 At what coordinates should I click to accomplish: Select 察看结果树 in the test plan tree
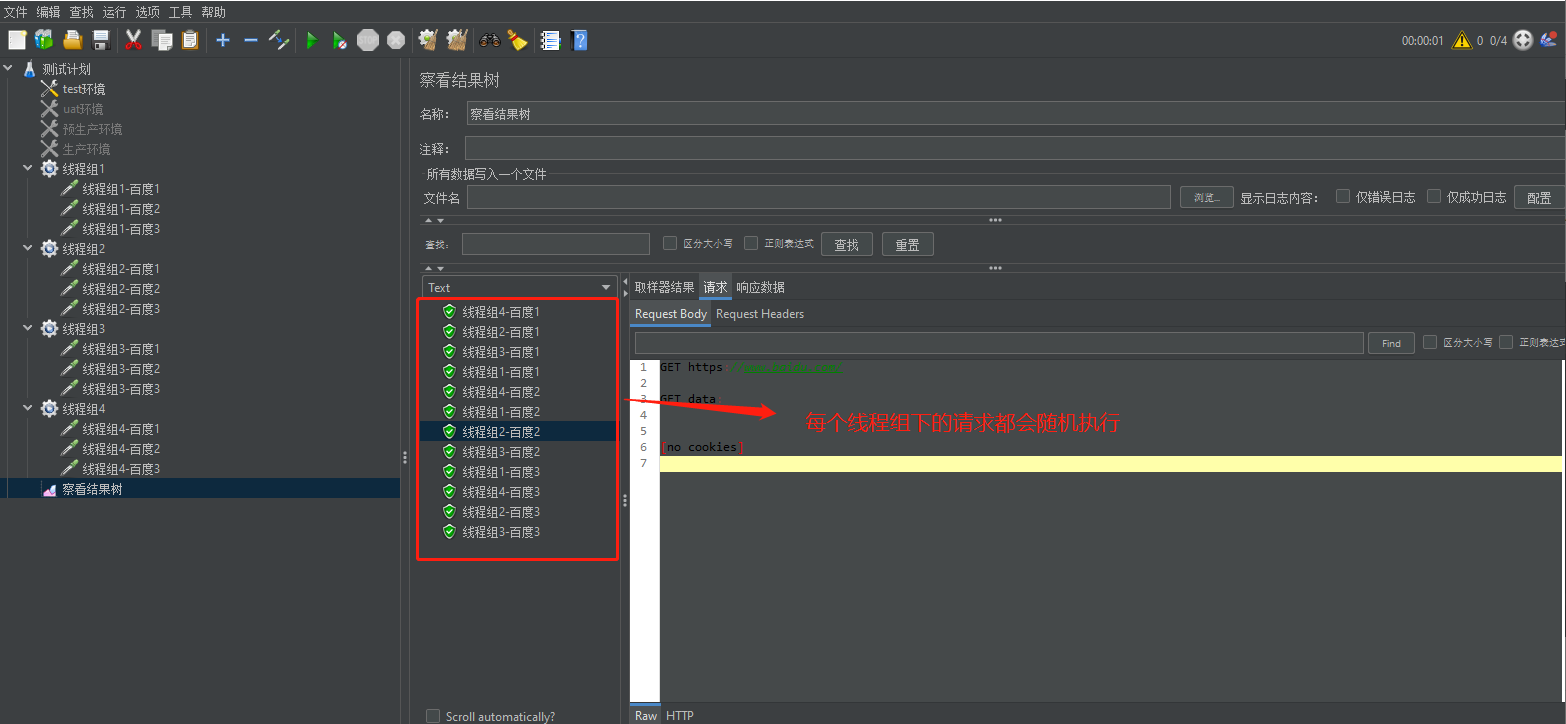(x=92, y=489)
